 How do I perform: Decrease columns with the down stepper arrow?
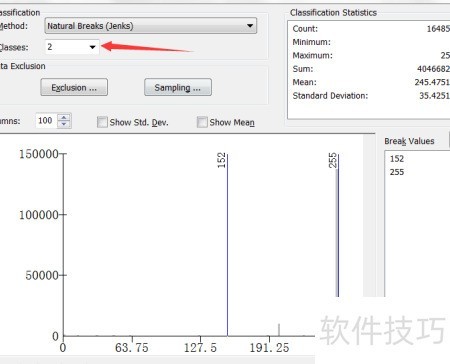click(64, 124)
